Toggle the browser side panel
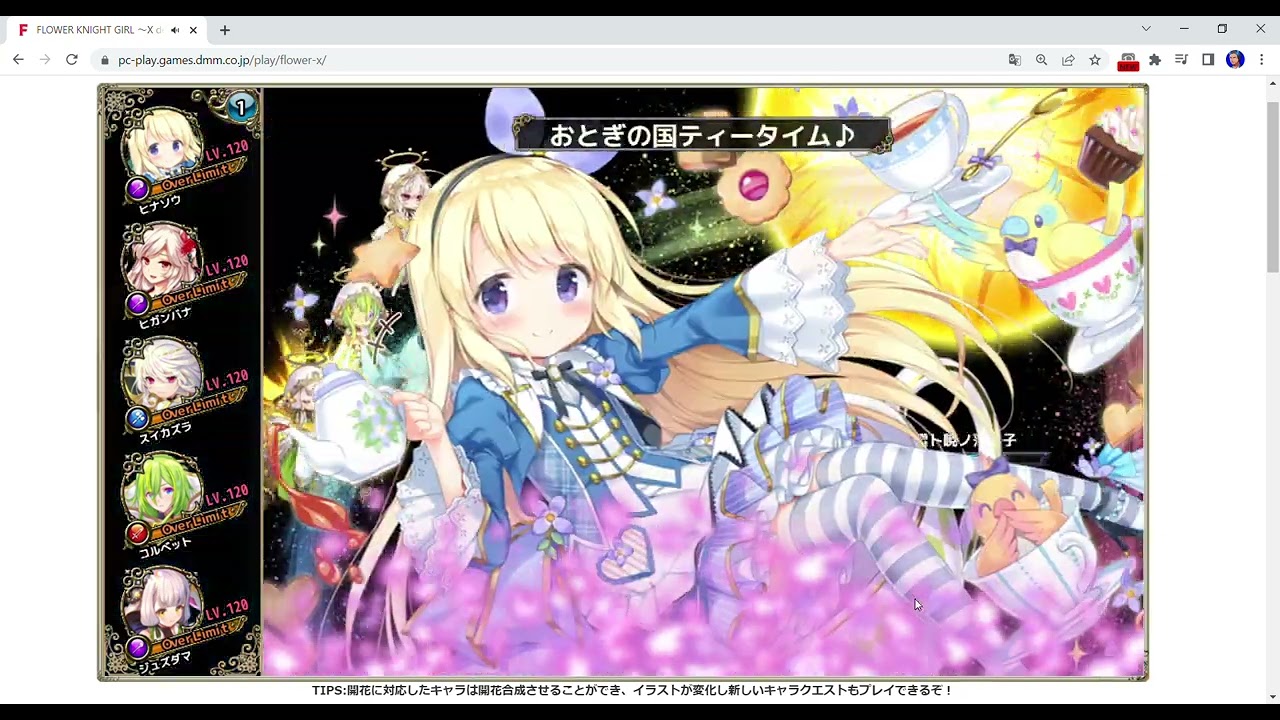The width and height of the screenshot is (1280, 720). pos(1208,60)
